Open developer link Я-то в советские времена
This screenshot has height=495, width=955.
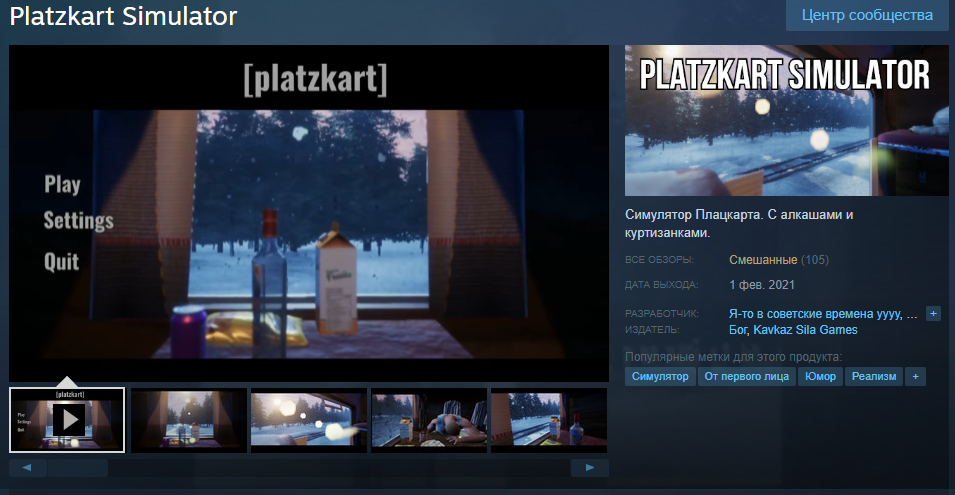(x=815, y=314)
